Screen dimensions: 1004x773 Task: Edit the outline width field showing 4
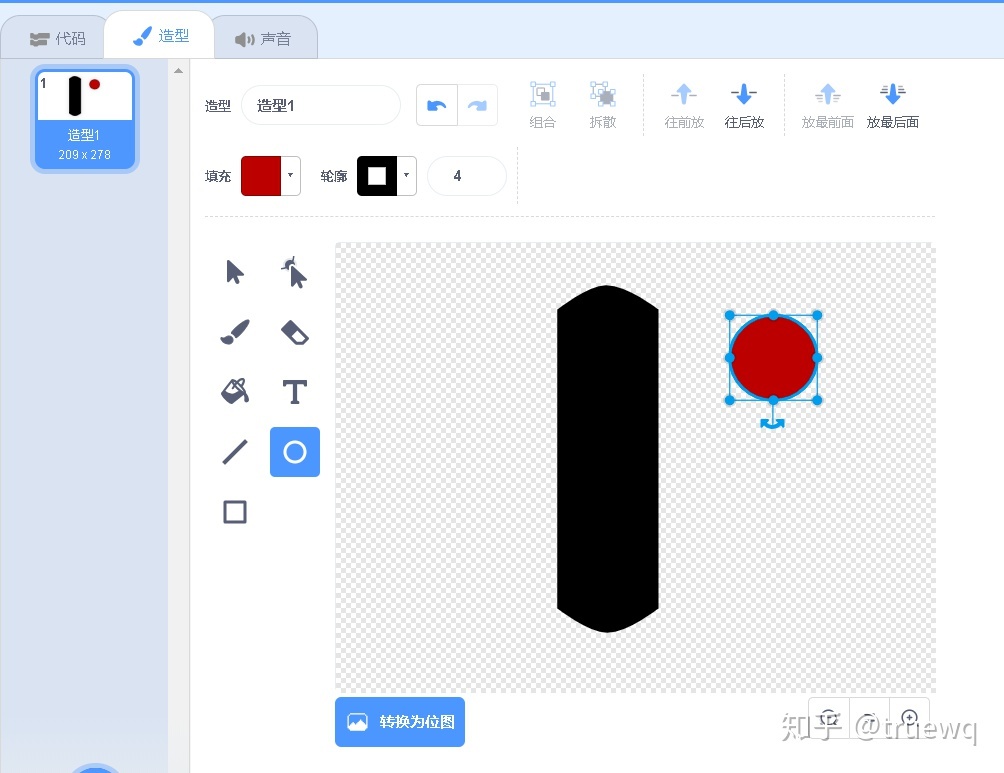tap(466, 175)
